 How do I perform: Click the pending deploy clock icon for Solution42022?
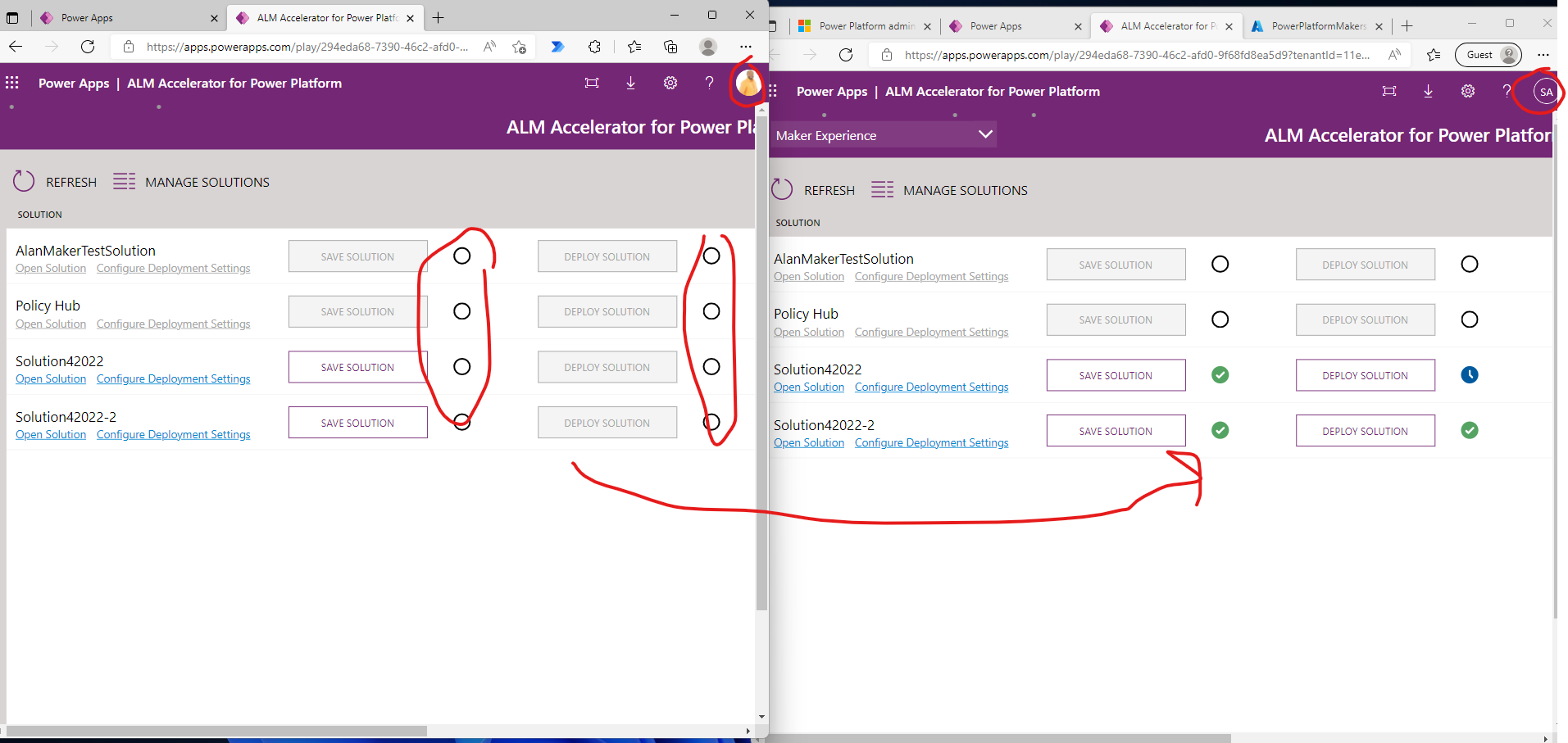point(1469,375)
